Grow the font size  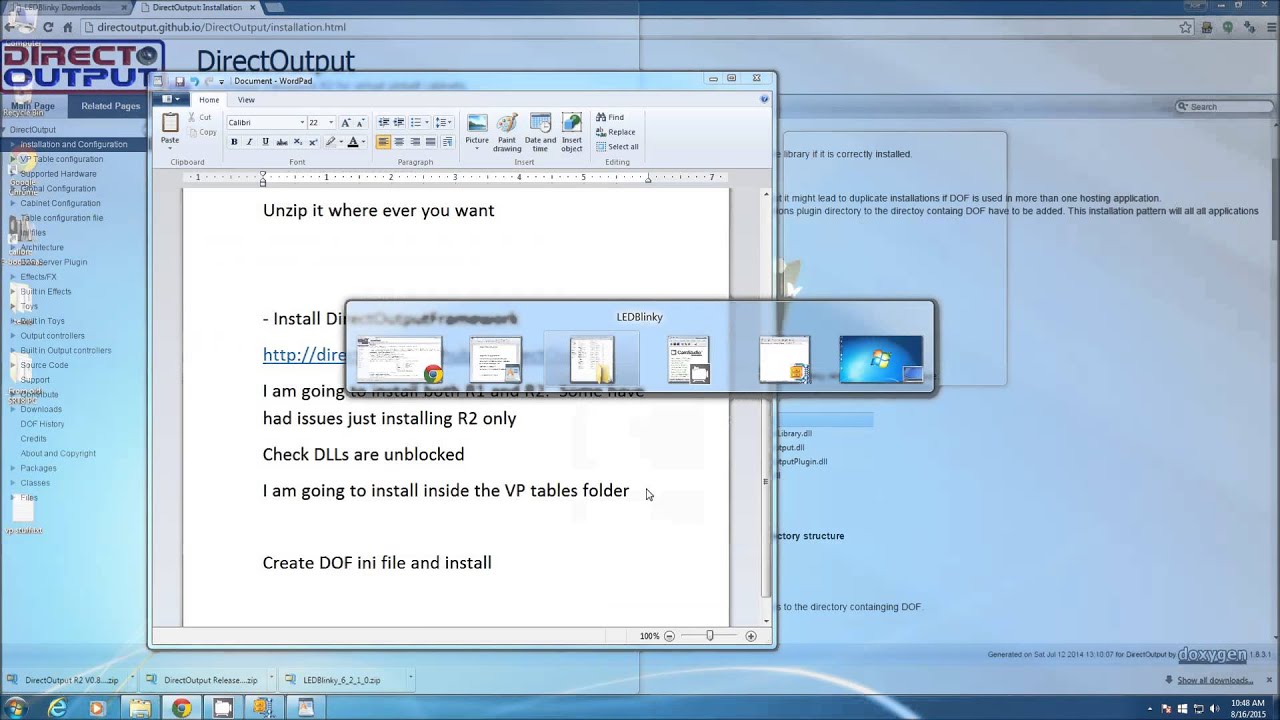pos(346,122)
